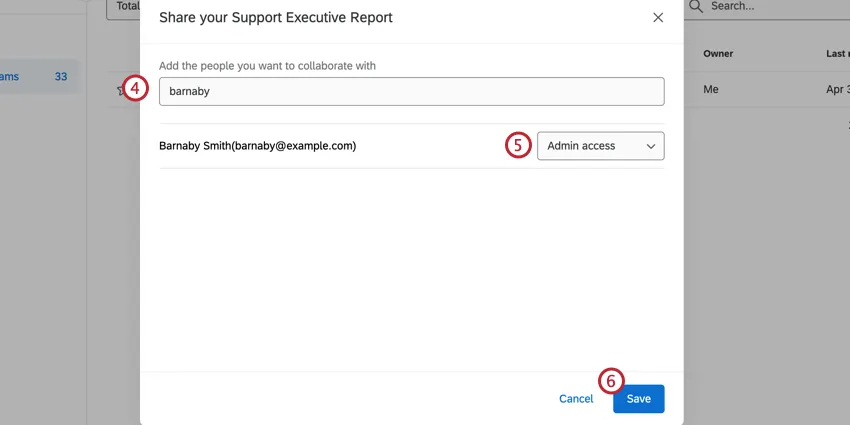This screenshot has width=850, height=425.
Task: Click the chevron arrow in Admin access
Action: click(x=650, y=146)
